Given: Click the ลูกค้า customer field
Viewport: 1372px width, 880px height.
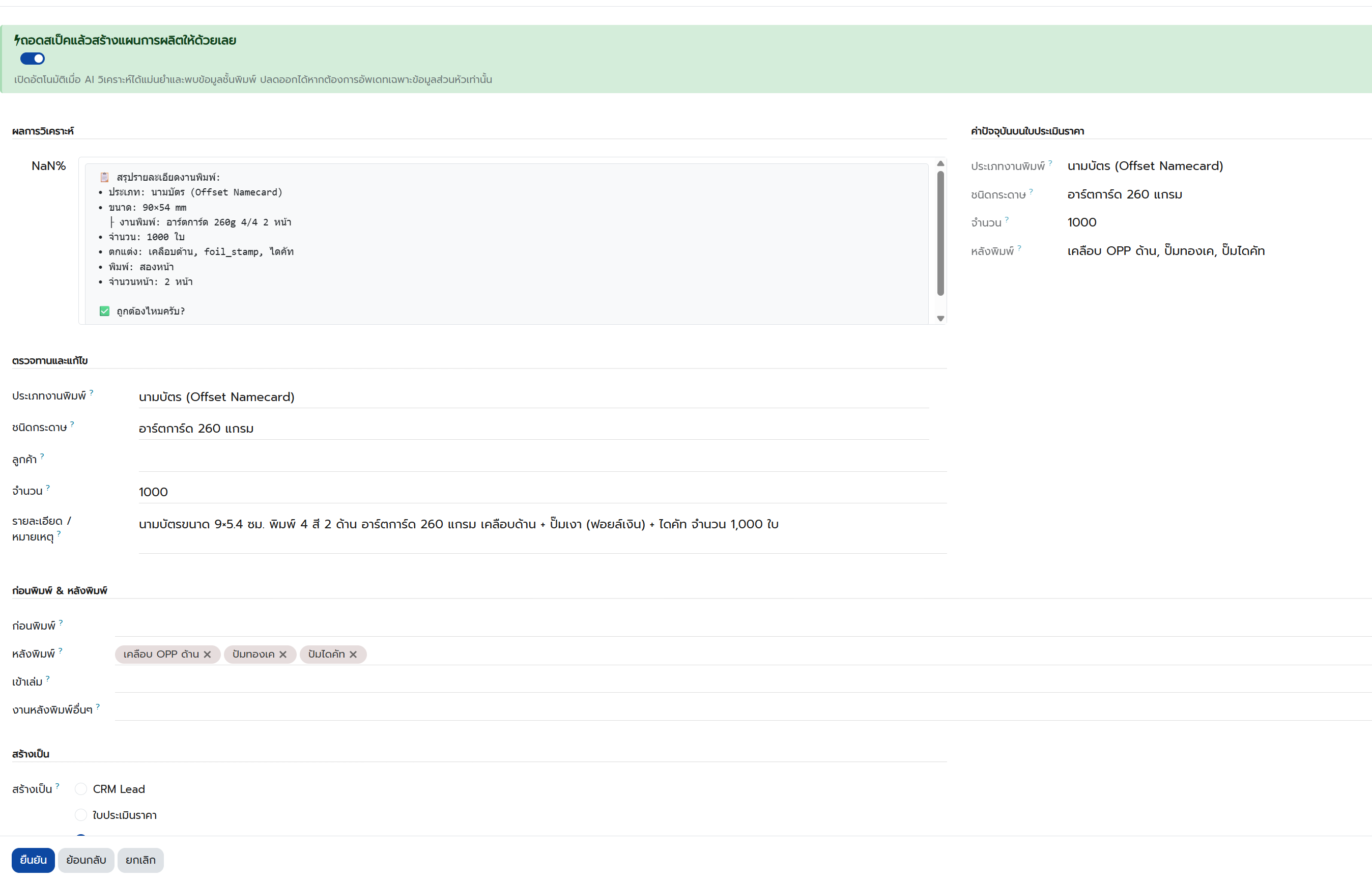Looking at the screenshot, I should click(x=542, y=460).
